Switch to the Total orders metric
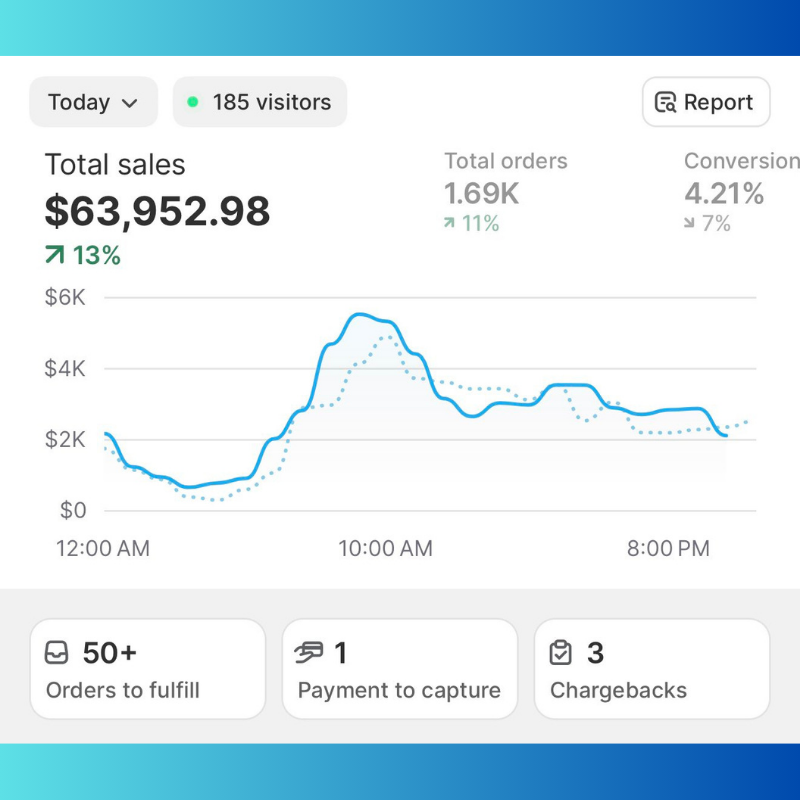The height and width of the screenshot is (800, 800). [x=505, y=161]
